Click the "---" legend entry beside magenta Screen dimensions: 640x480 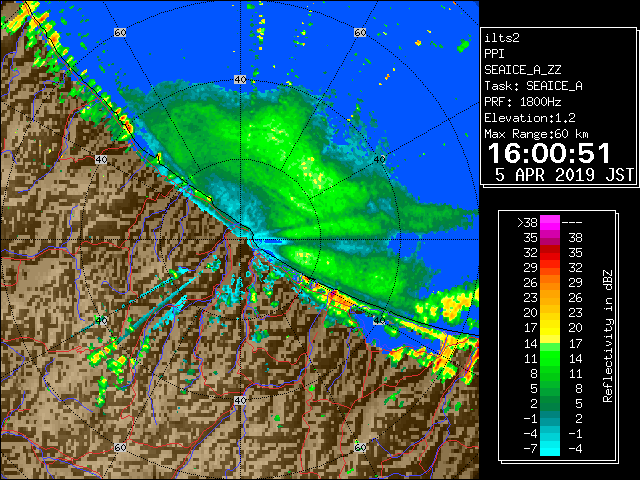[572, 223]
